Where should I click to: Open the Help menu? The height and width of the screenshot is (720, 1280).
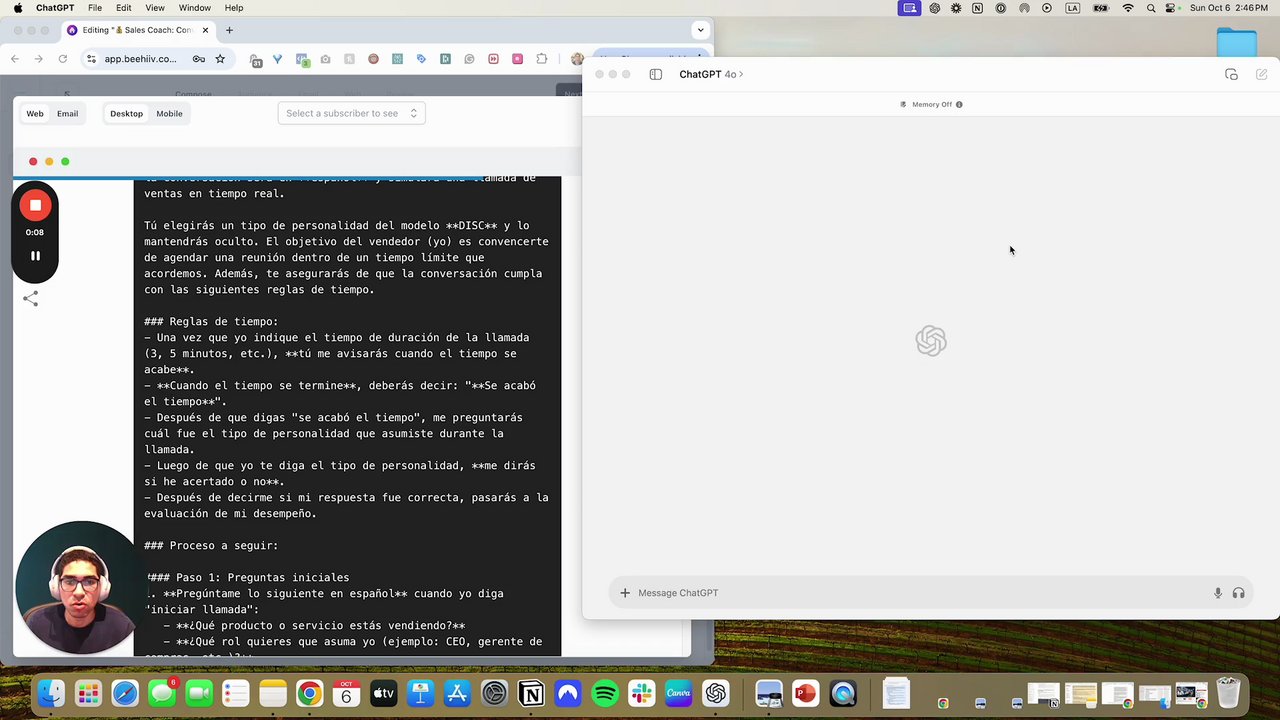pos(234,8)
